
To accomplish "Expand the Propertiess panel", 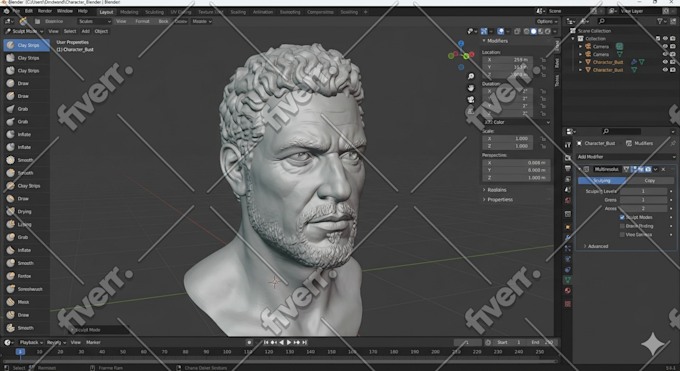I will coord(498,200).
